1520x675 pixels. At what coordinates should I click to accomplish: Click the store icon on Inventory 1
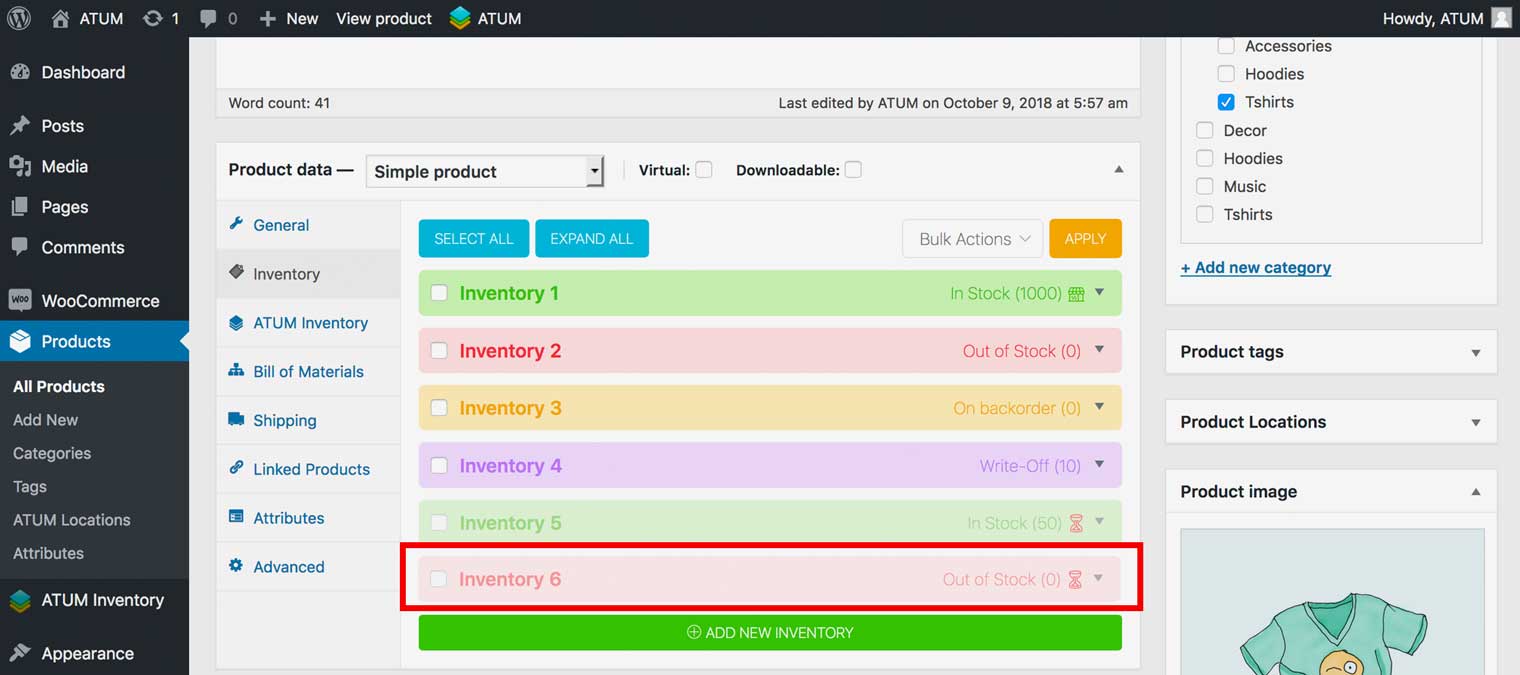(x=1076, y=294)
